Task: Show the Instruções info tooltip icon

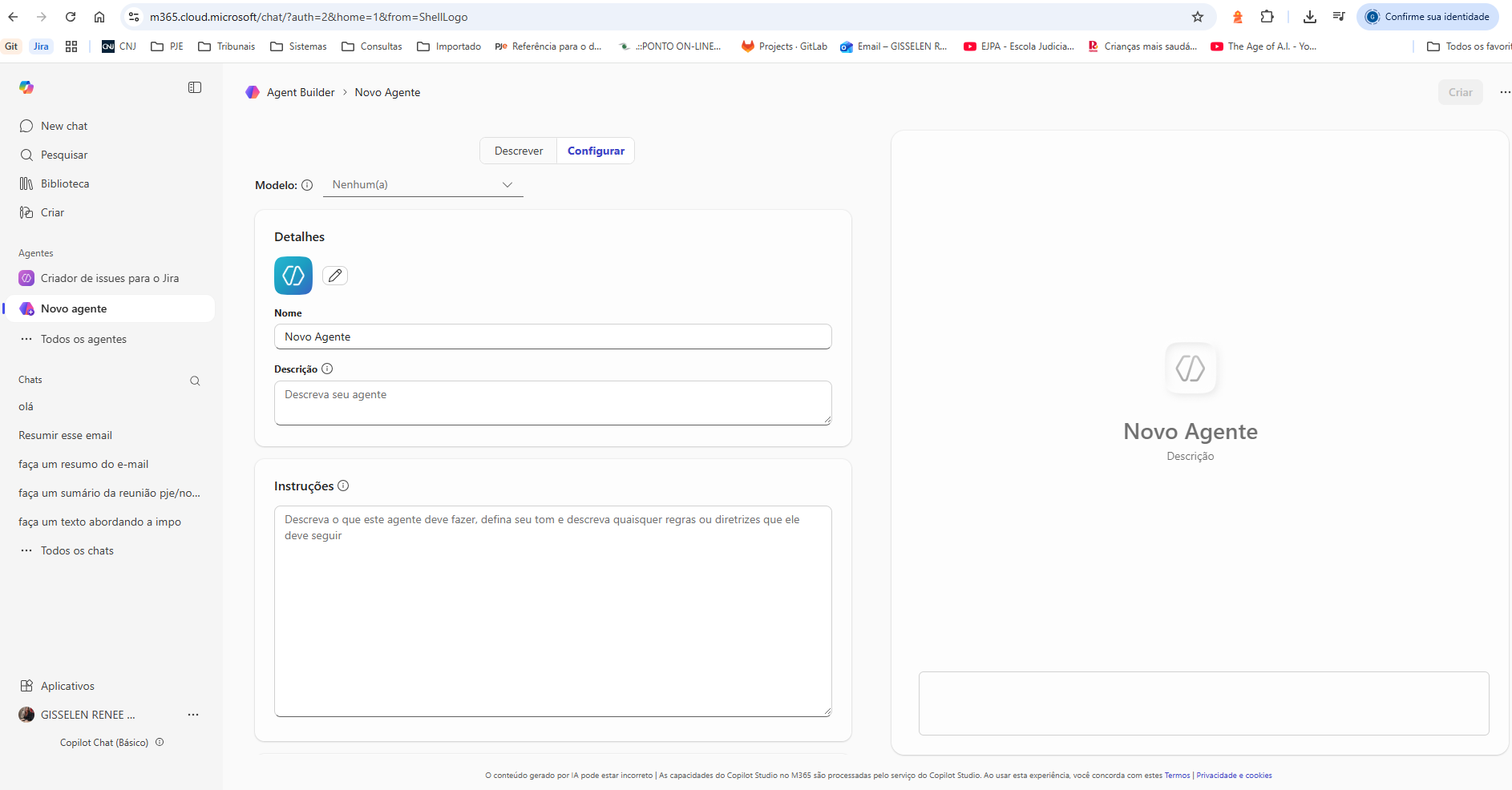Action: tap(344, 486)
